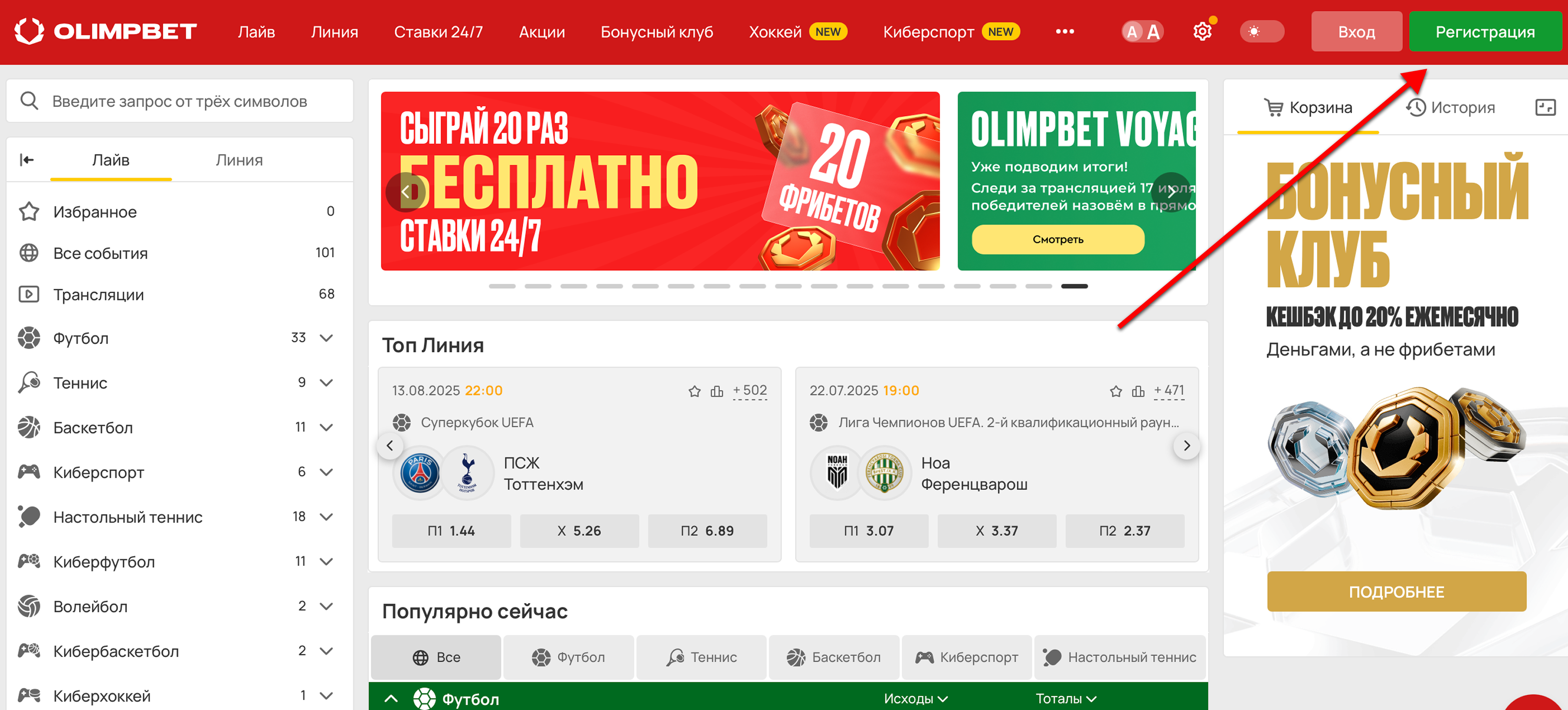Expand the Футбол sports list

pos(326,338)
